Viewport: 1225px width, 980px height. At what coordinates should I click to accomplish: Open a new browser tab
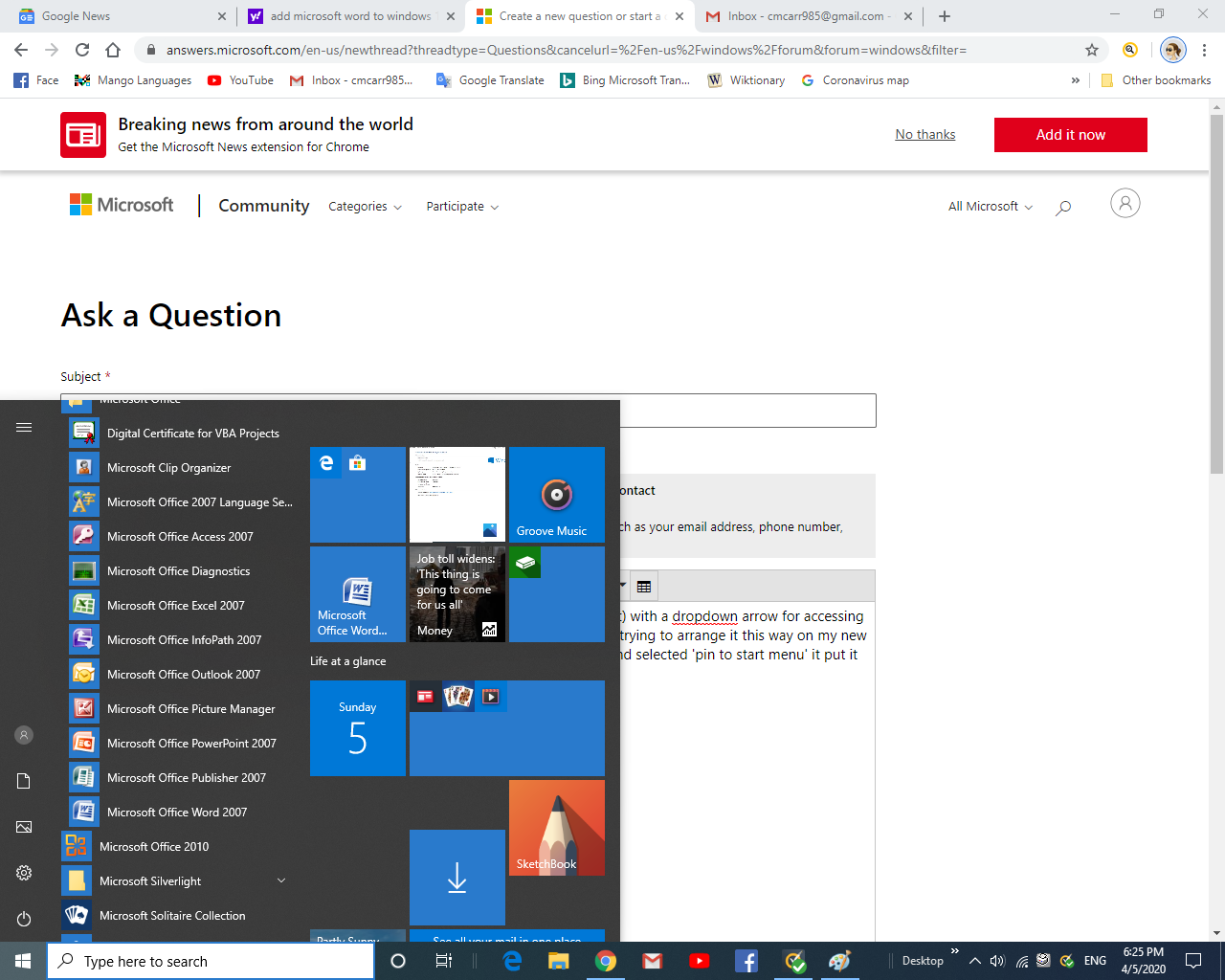coord(945,16)
